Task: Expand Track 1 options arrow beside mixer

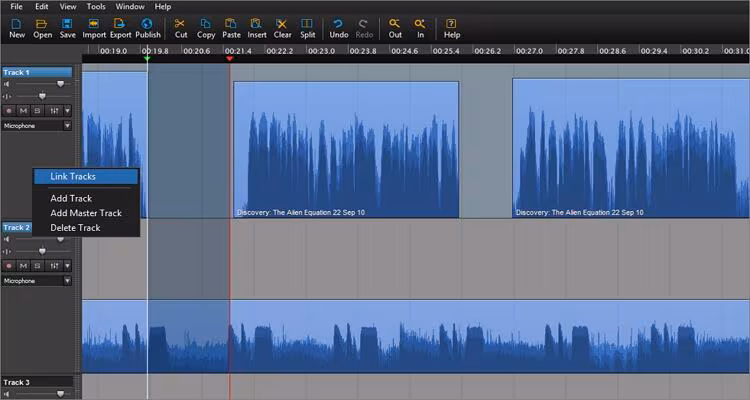Action: [67, 111]
